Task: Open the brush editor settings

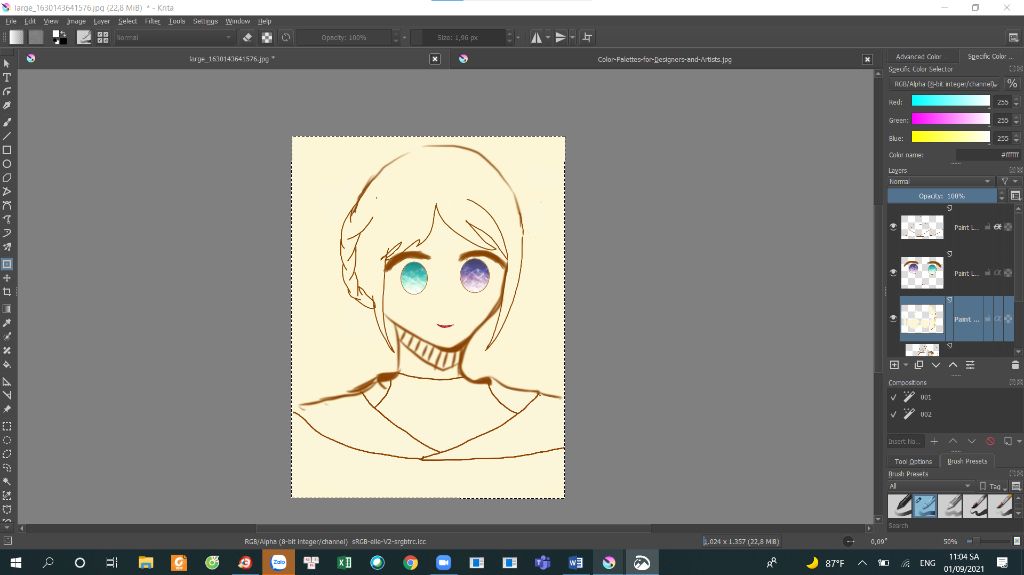Action: point(84,37)
